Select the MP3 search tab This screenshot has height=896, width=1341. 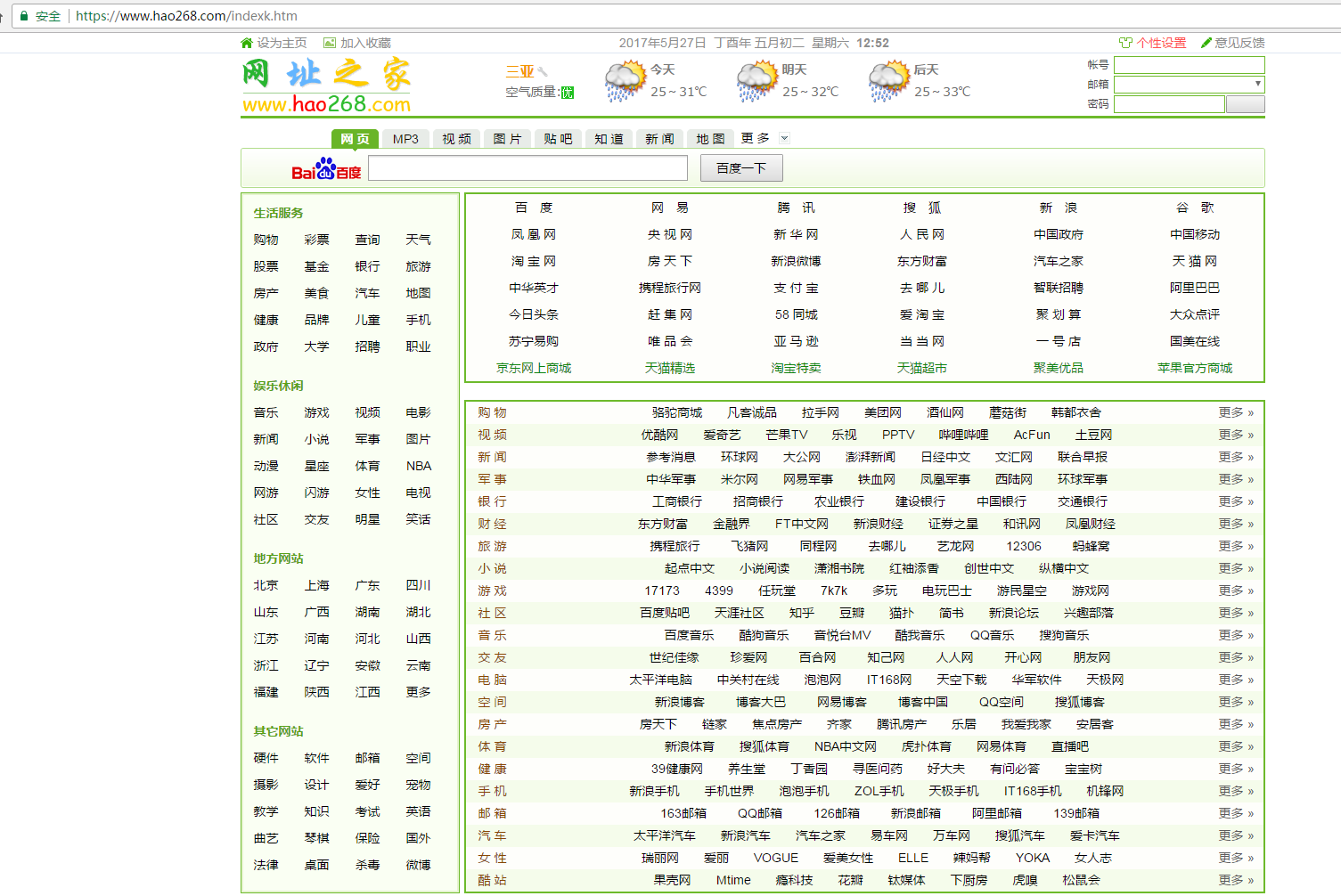[x=405, y=139]
